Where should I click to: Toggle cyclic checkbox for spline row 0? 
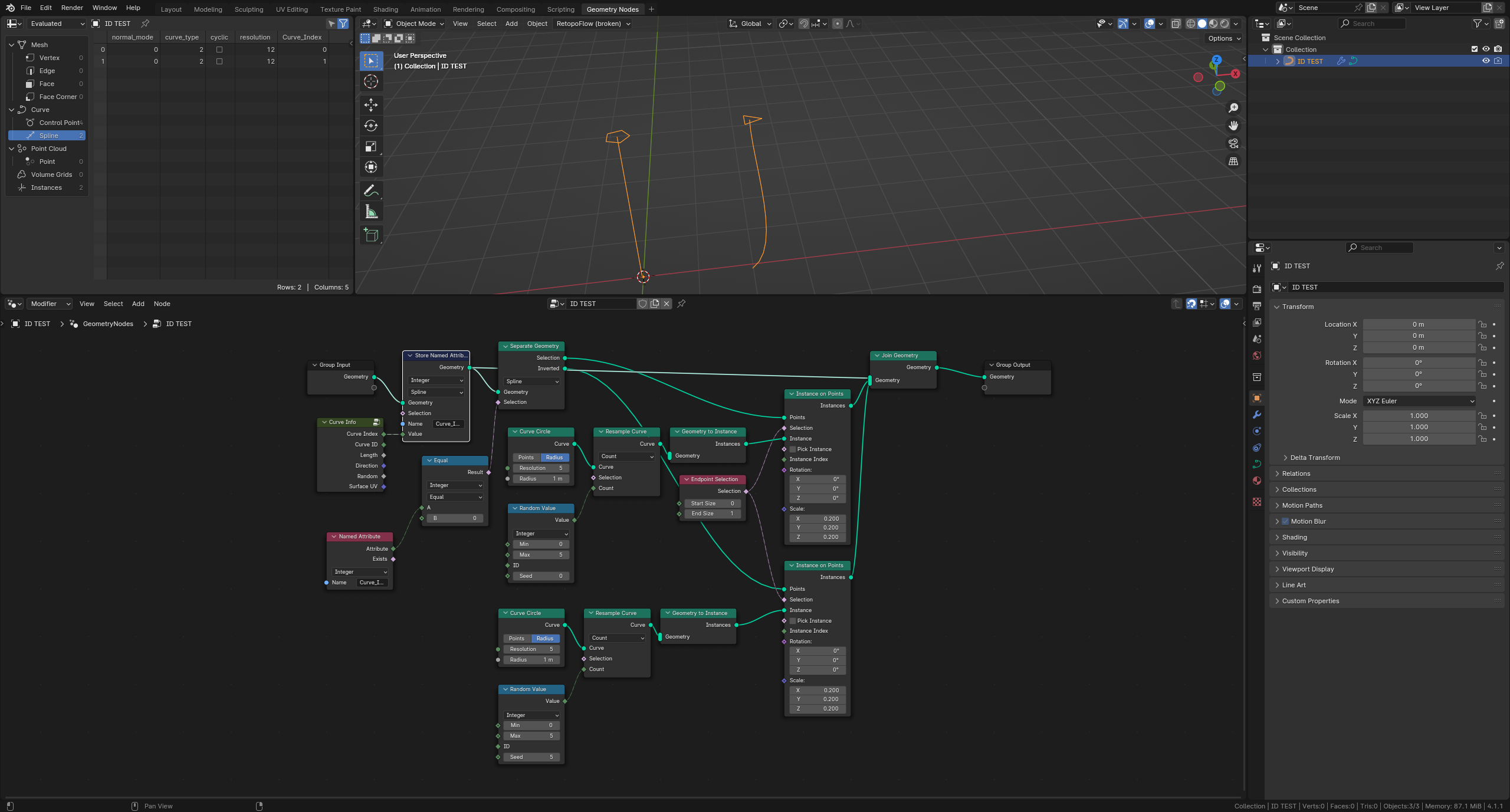tap(219, 50)
